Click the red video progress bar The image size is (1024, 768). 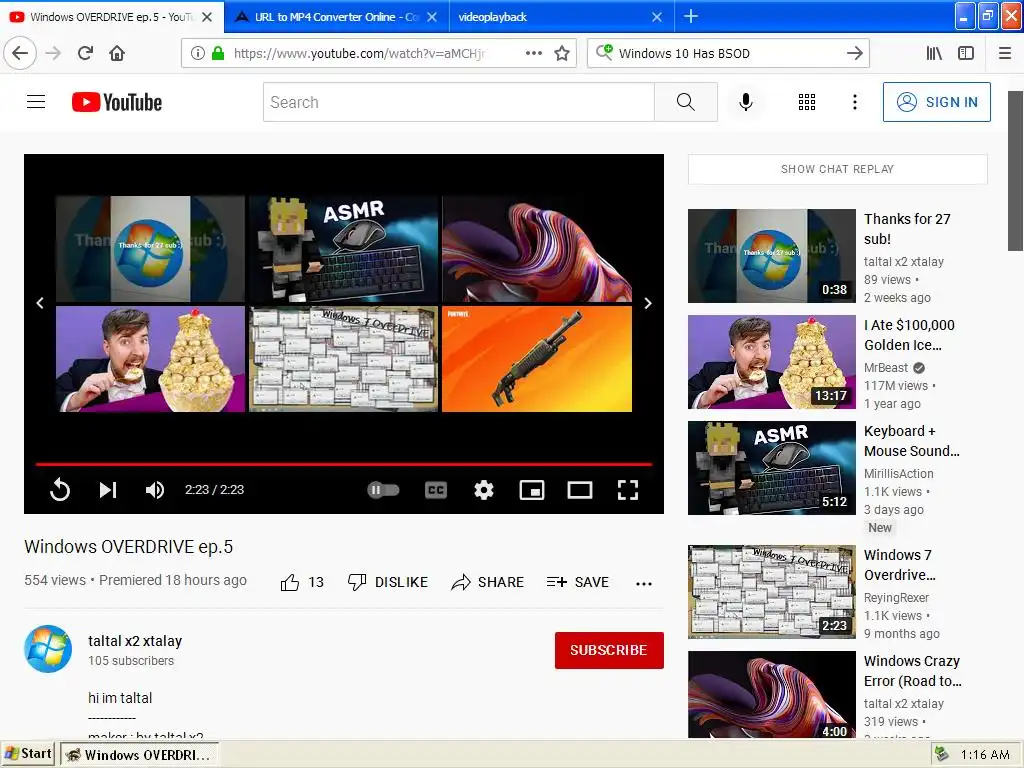click(x=344, y=464)
